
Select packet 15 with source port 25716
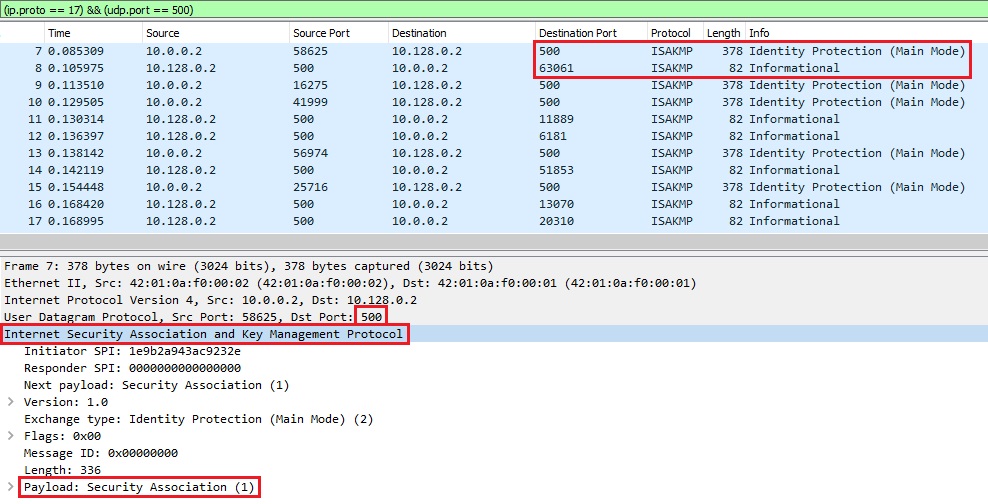pos(494,187)
